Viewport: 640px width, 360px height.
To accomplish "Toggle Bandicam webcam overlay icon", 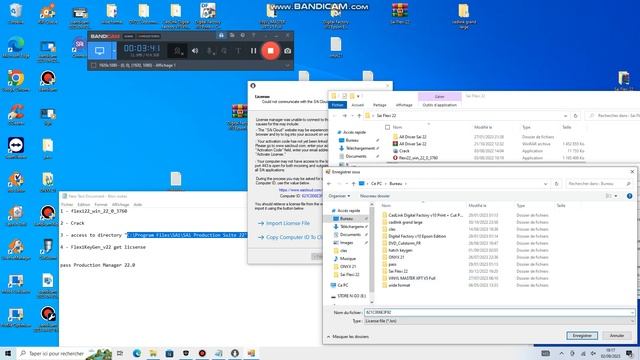I will pyautogui.click(x=178, y=51).
